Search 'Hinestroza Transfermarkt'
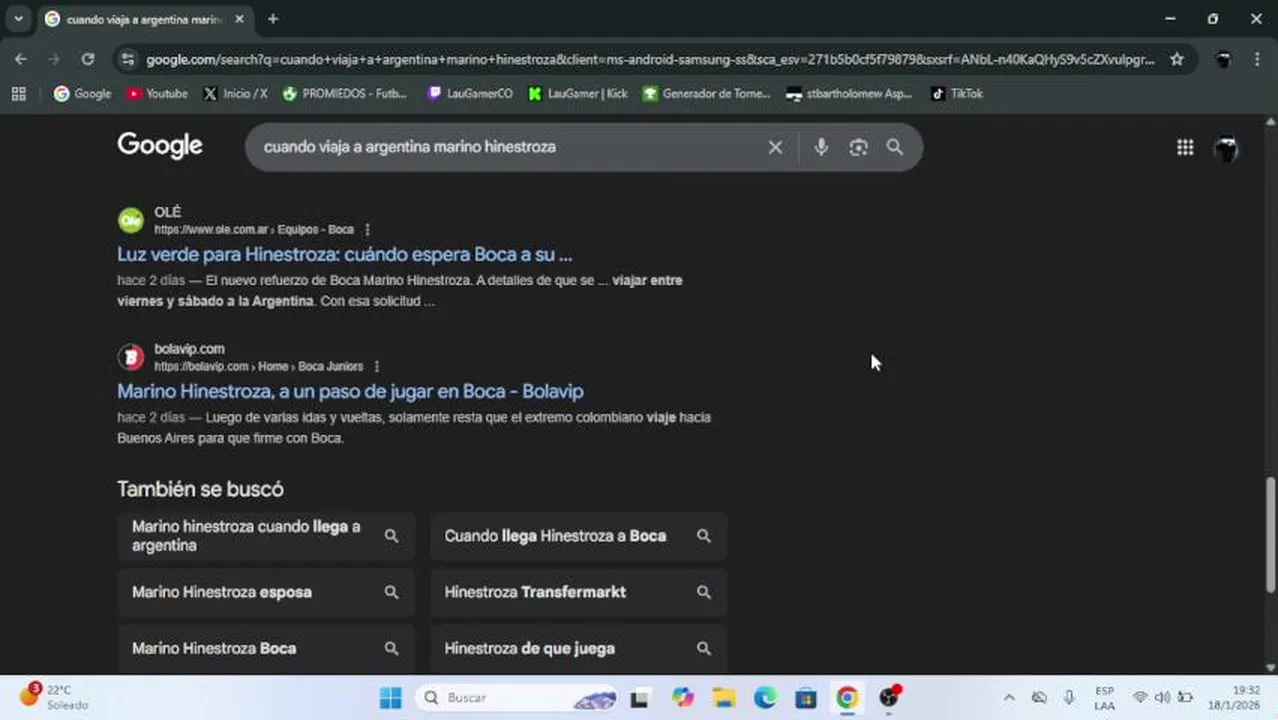This screenshot has width=1278, height=720. [579, 592]
